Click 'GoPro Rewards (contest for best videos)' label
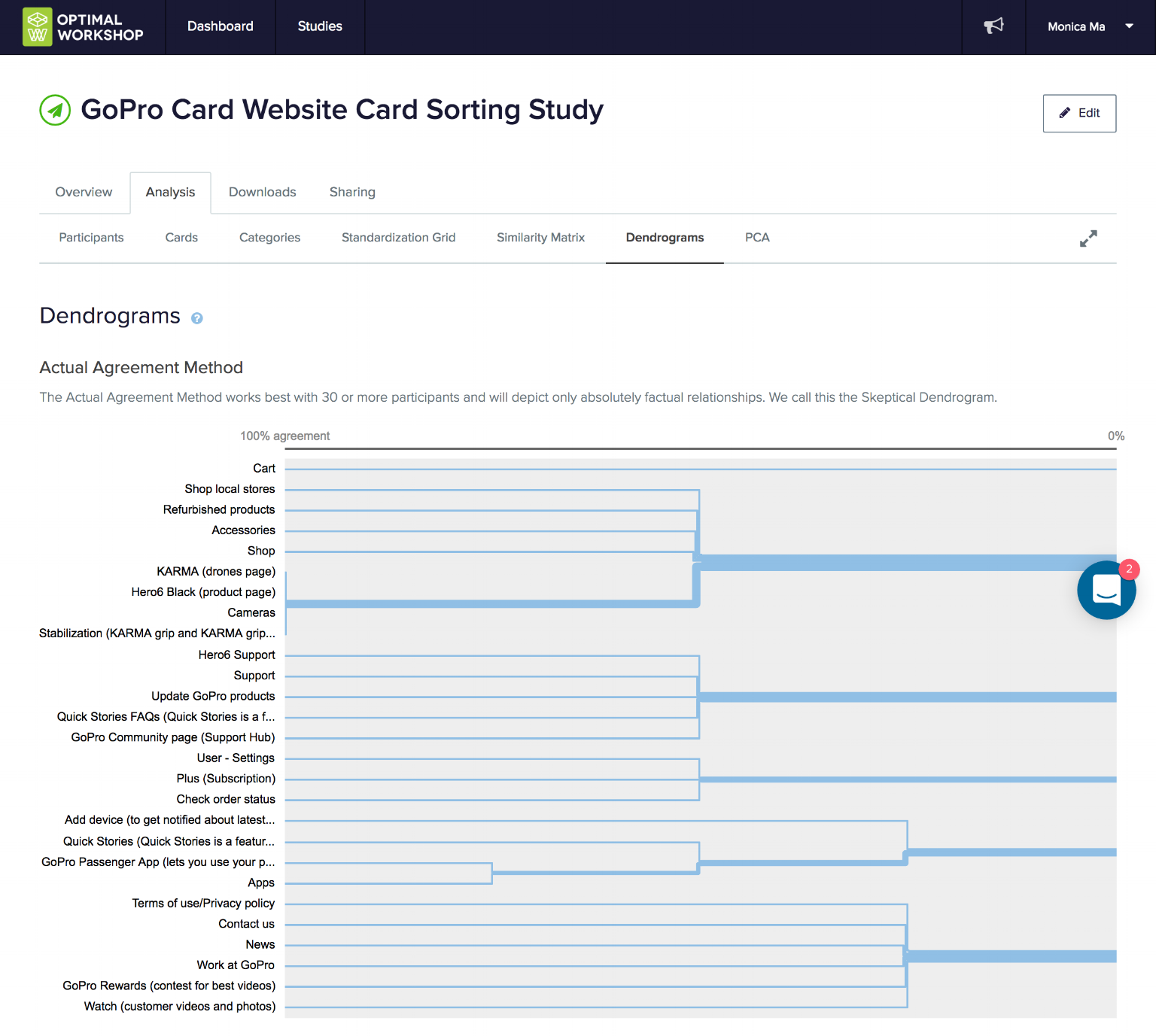 (169, 986)
